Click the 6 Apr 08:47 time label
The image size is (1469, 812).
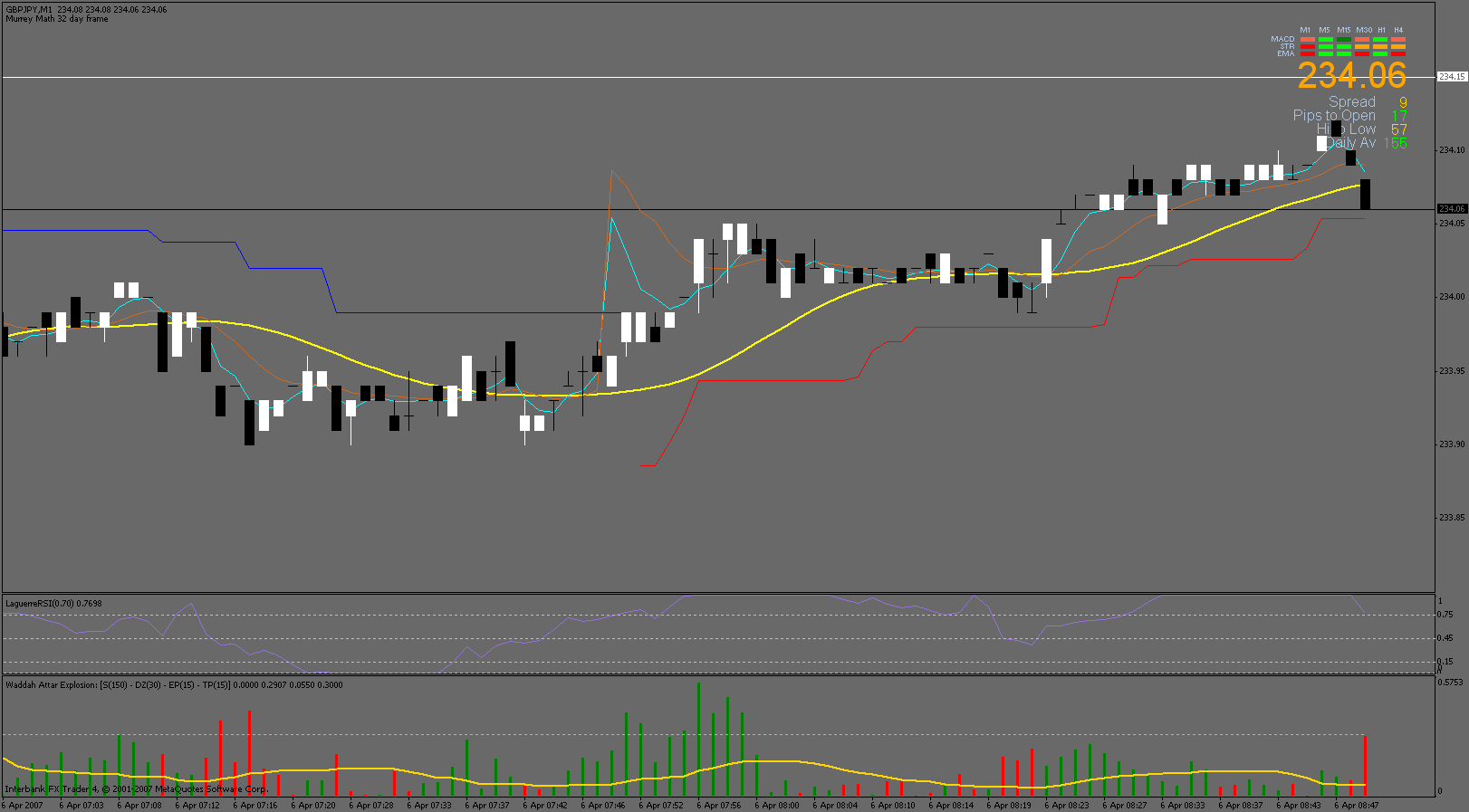coord(1357,805)
